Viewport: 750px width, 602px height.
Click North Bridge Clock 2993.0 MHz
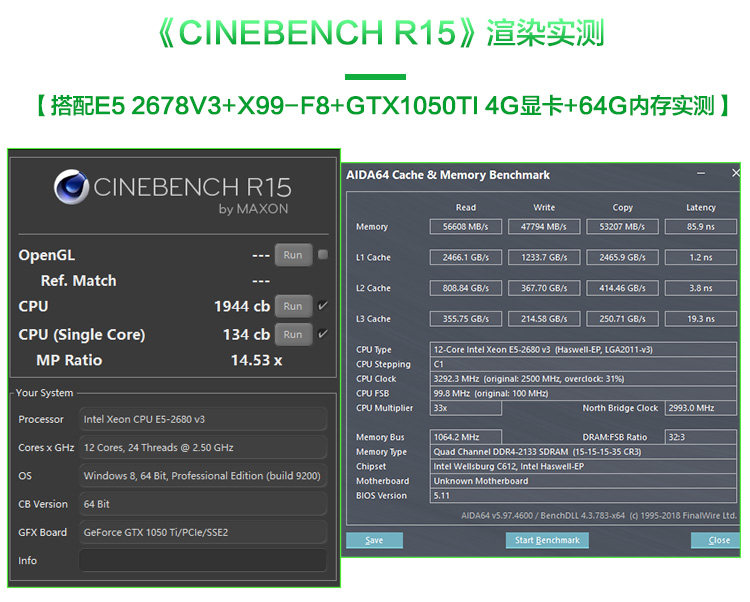tap(701, 408)
